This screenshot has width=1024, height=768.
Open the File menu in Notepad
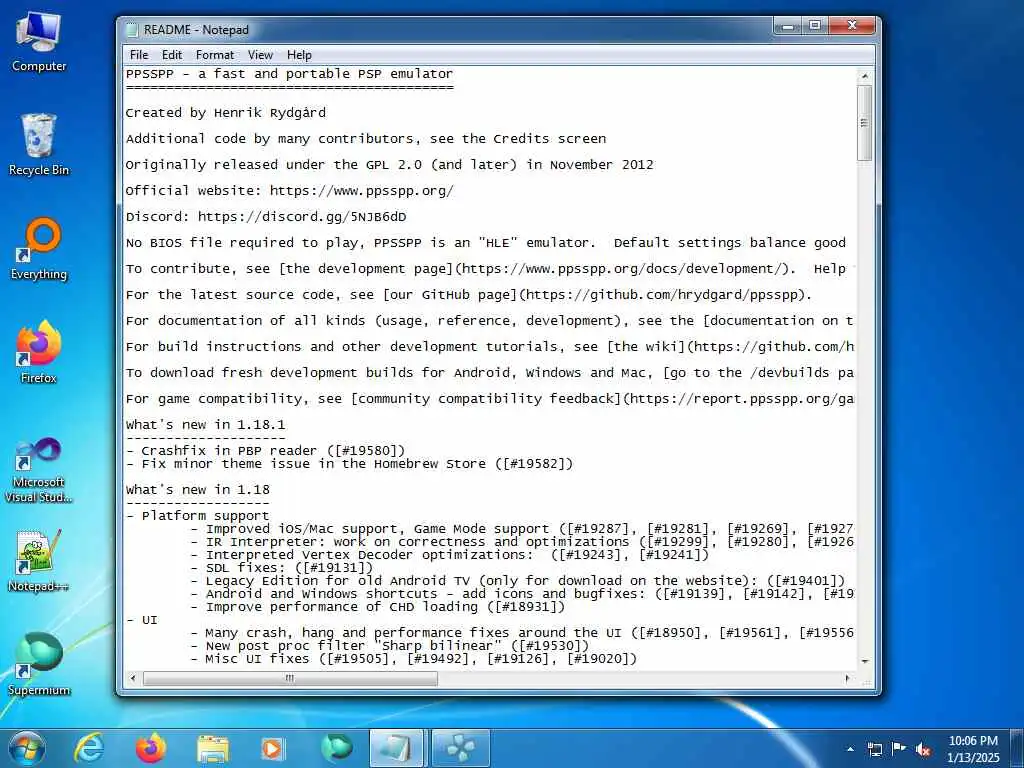pos(139,55)
